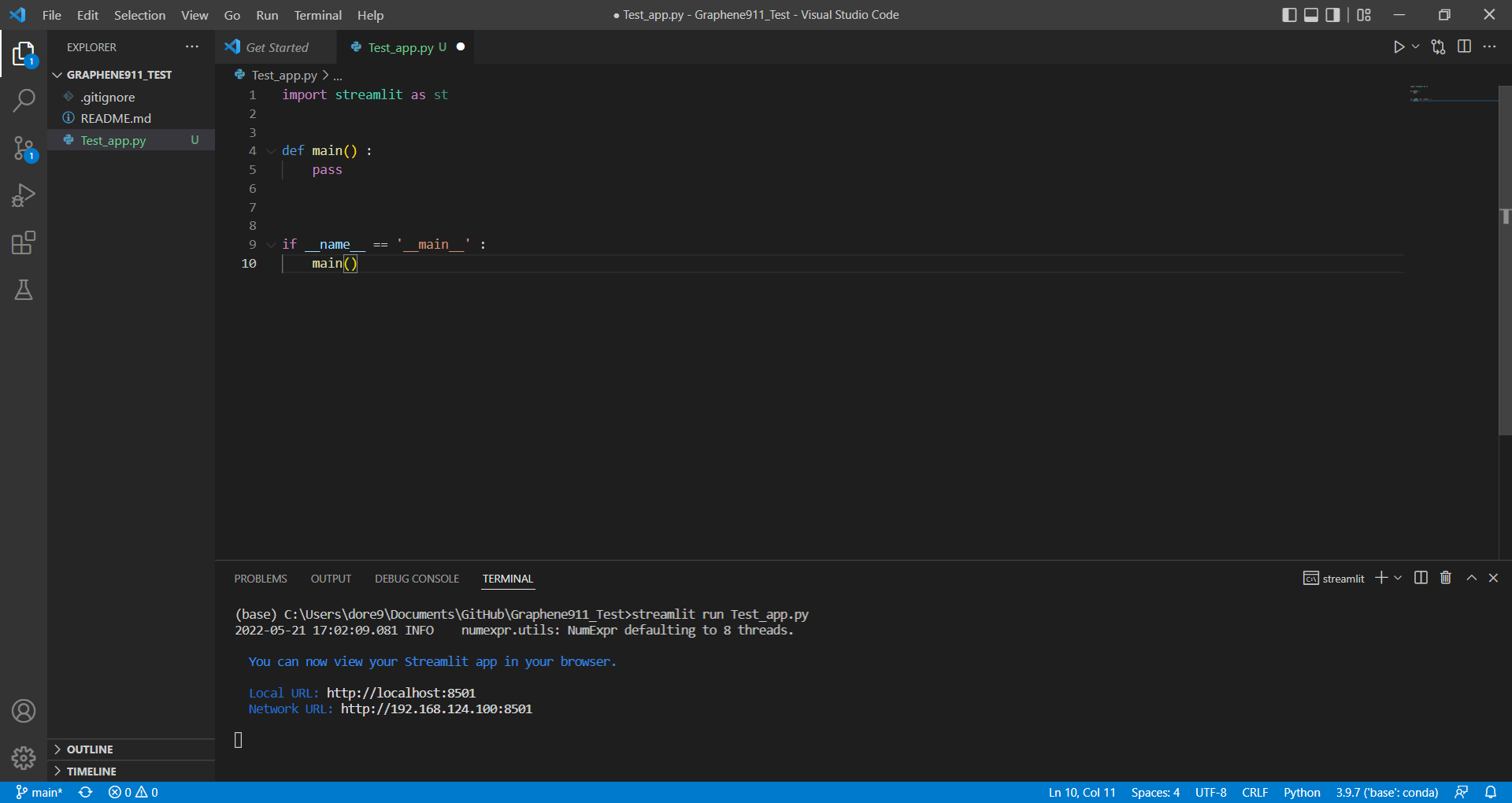Collapse the GRAPHENE911_TEST folder section
Screen dimensions: 1512x803
(x=131, y=75)
